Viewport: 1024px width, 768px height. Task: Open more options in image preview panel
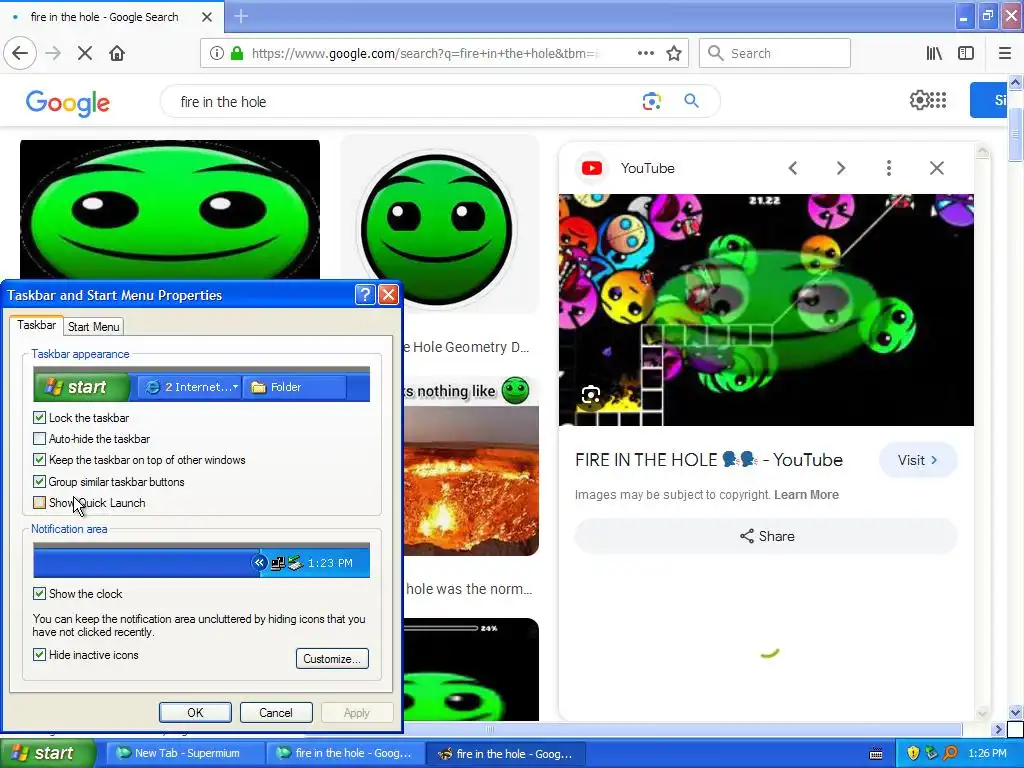[889, 168]
